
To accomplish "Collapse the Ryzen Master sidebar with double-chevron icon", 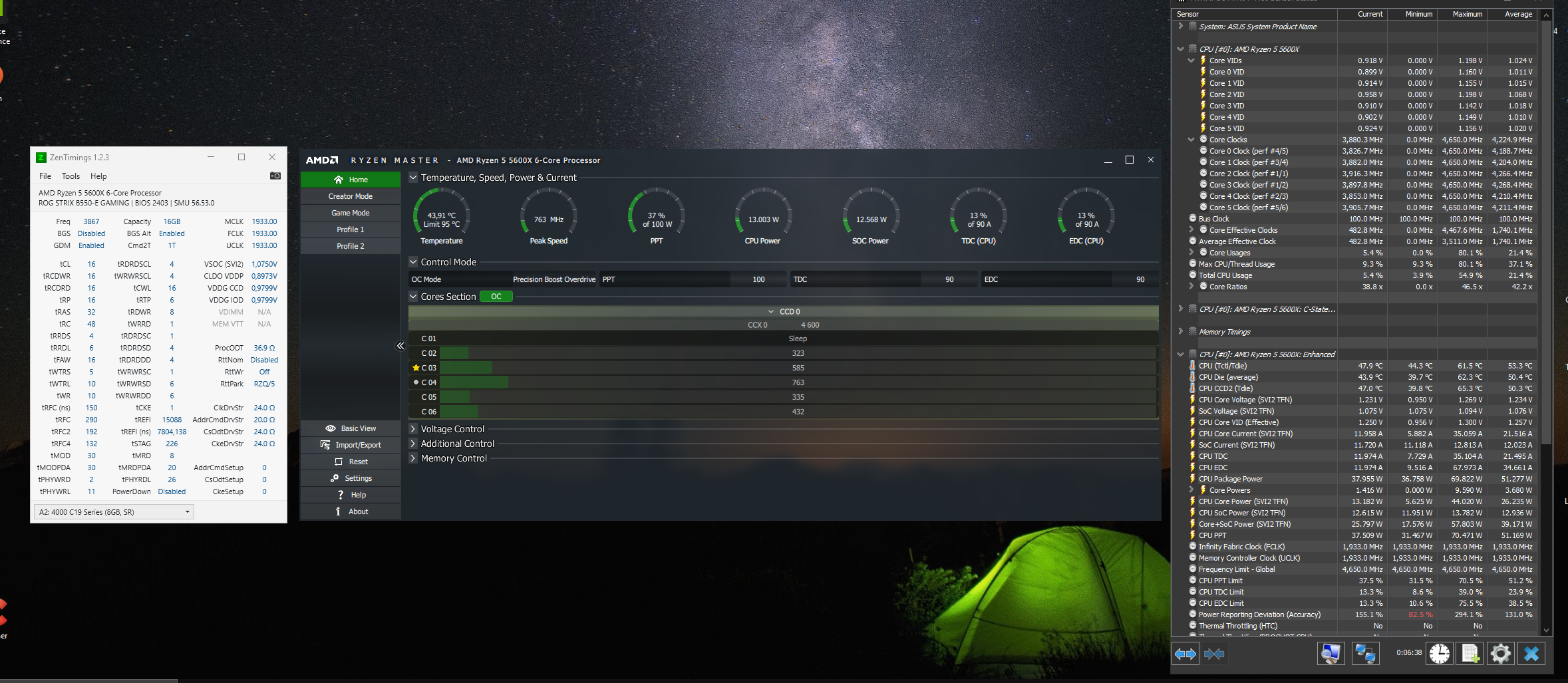I will (x=400, y=346).
